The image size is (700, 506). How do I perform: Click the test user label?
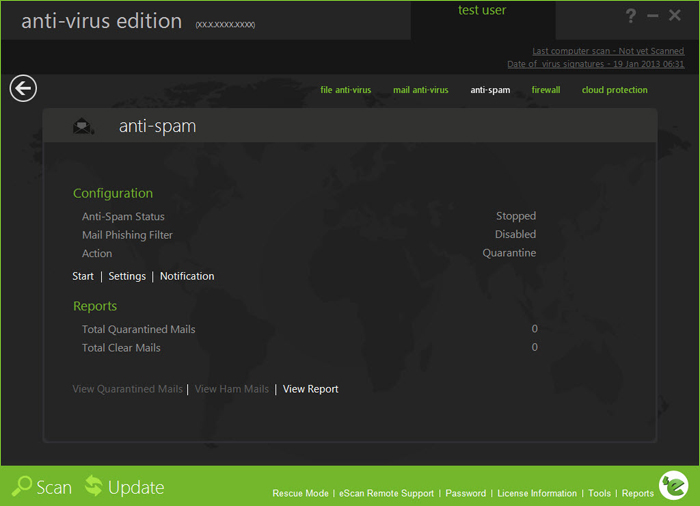[482, 10]
